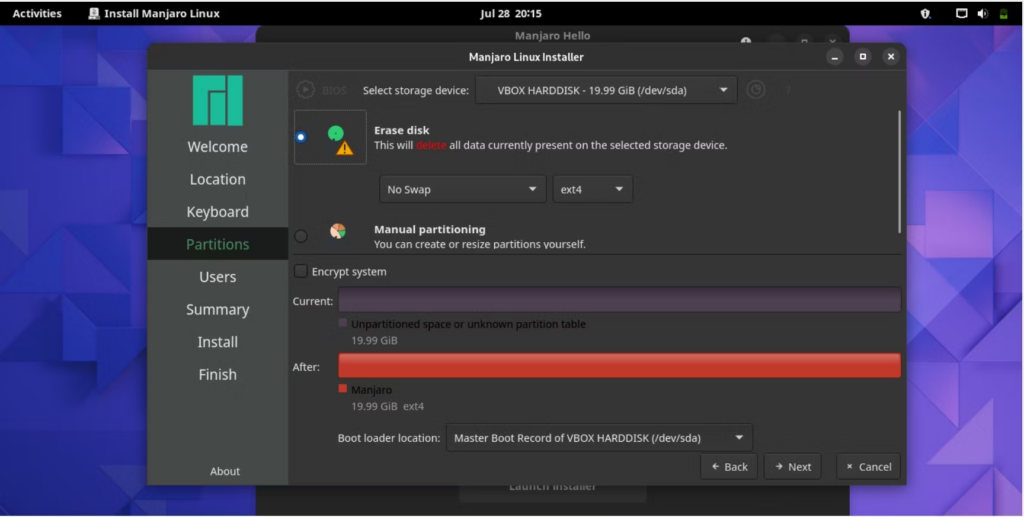
Task: Select the Erase disk radio button
Action: [x=301, y=137]
